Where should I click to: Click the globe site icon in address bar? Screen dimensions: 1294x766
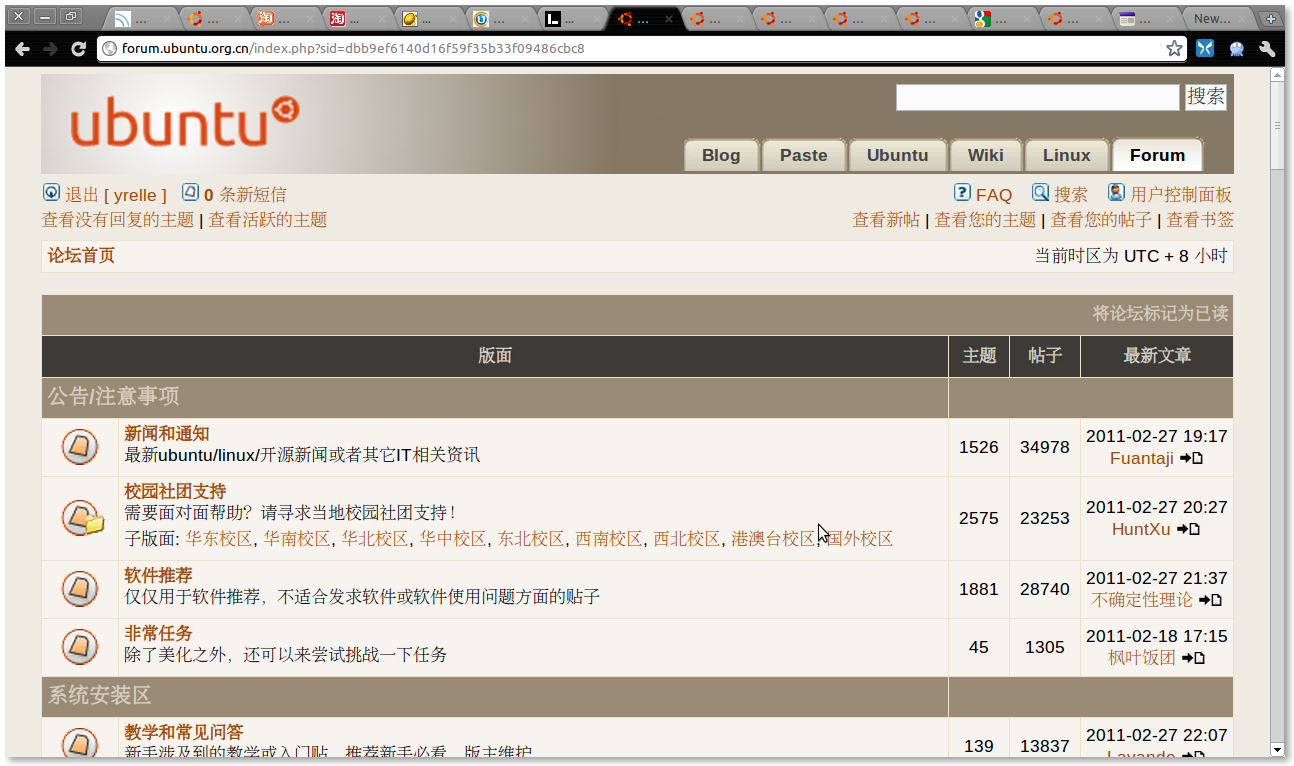pyautogui.click(x=110, y=48)
